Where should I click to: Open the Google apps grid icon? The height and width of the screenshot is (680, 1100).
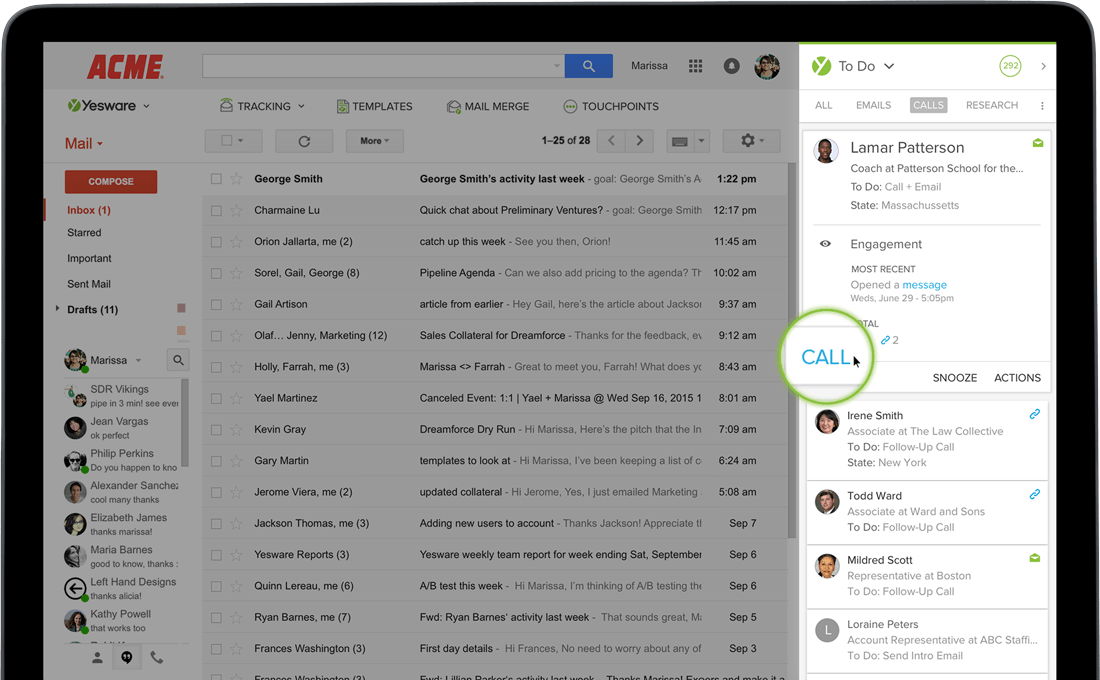(695, 66)
